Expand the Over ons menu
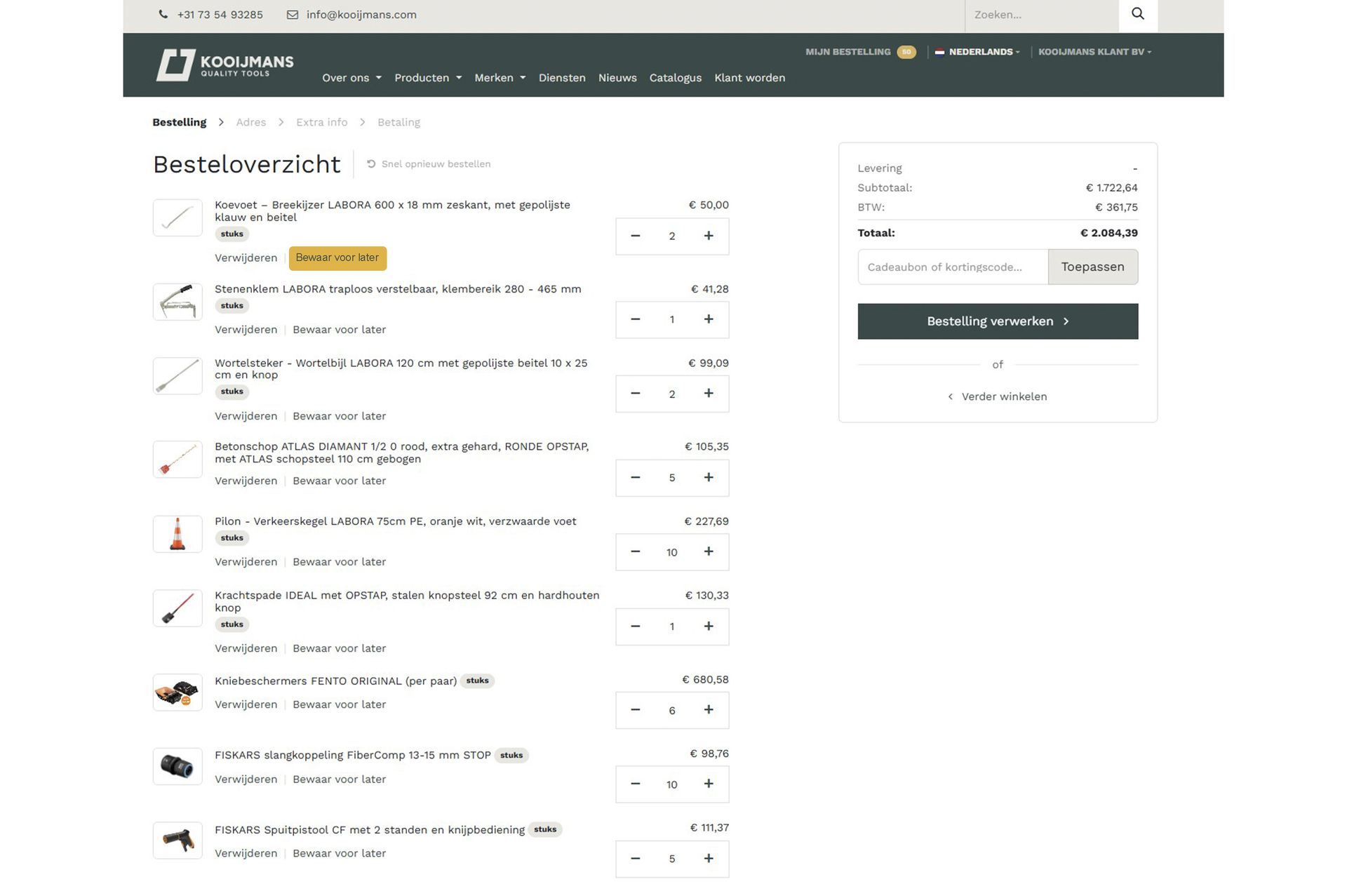This screenshot has height=896, width=1347. (351, 78)
